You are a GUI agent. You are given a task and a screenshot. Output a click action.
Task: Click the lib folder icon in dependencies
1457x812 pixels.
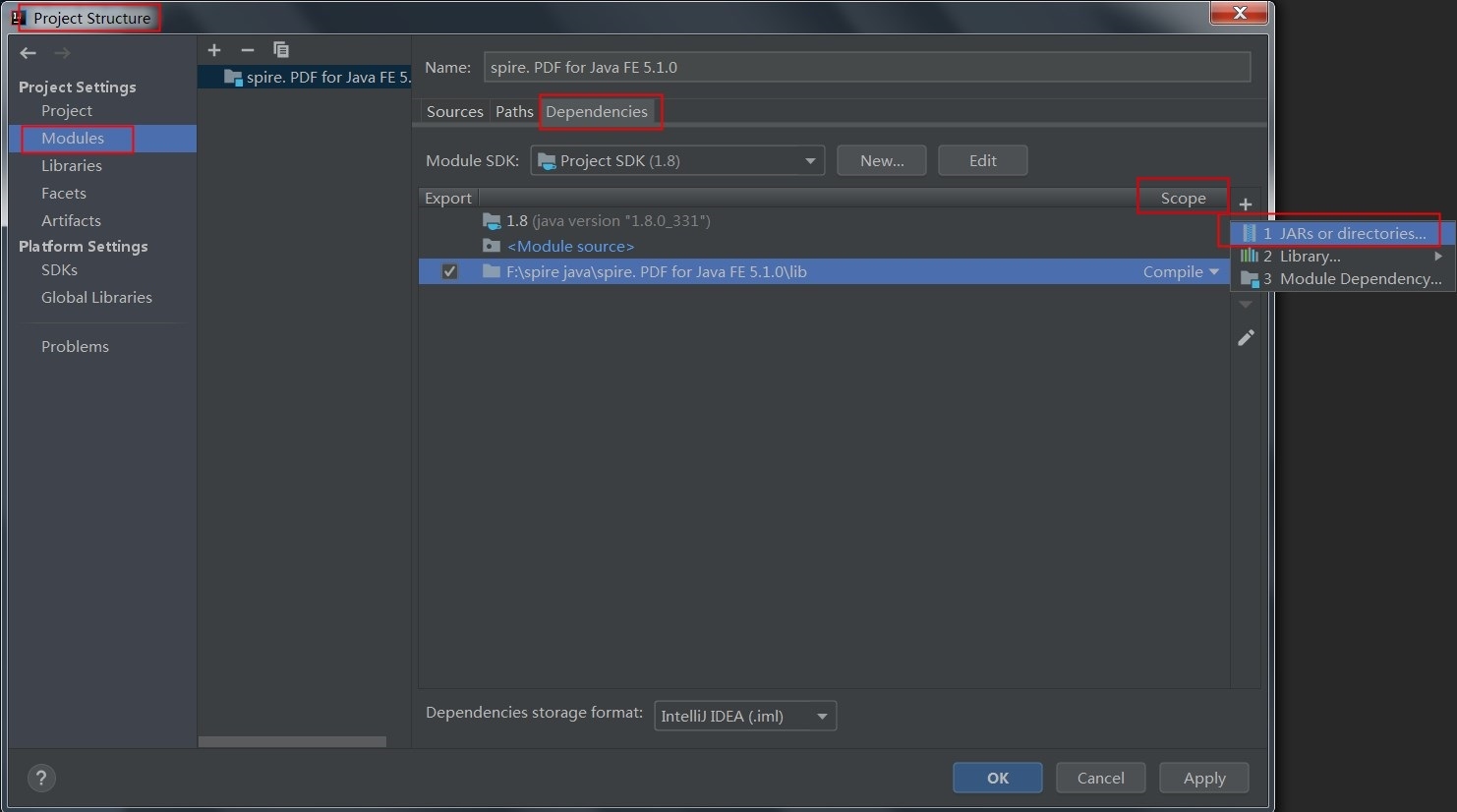pos(492,271)
